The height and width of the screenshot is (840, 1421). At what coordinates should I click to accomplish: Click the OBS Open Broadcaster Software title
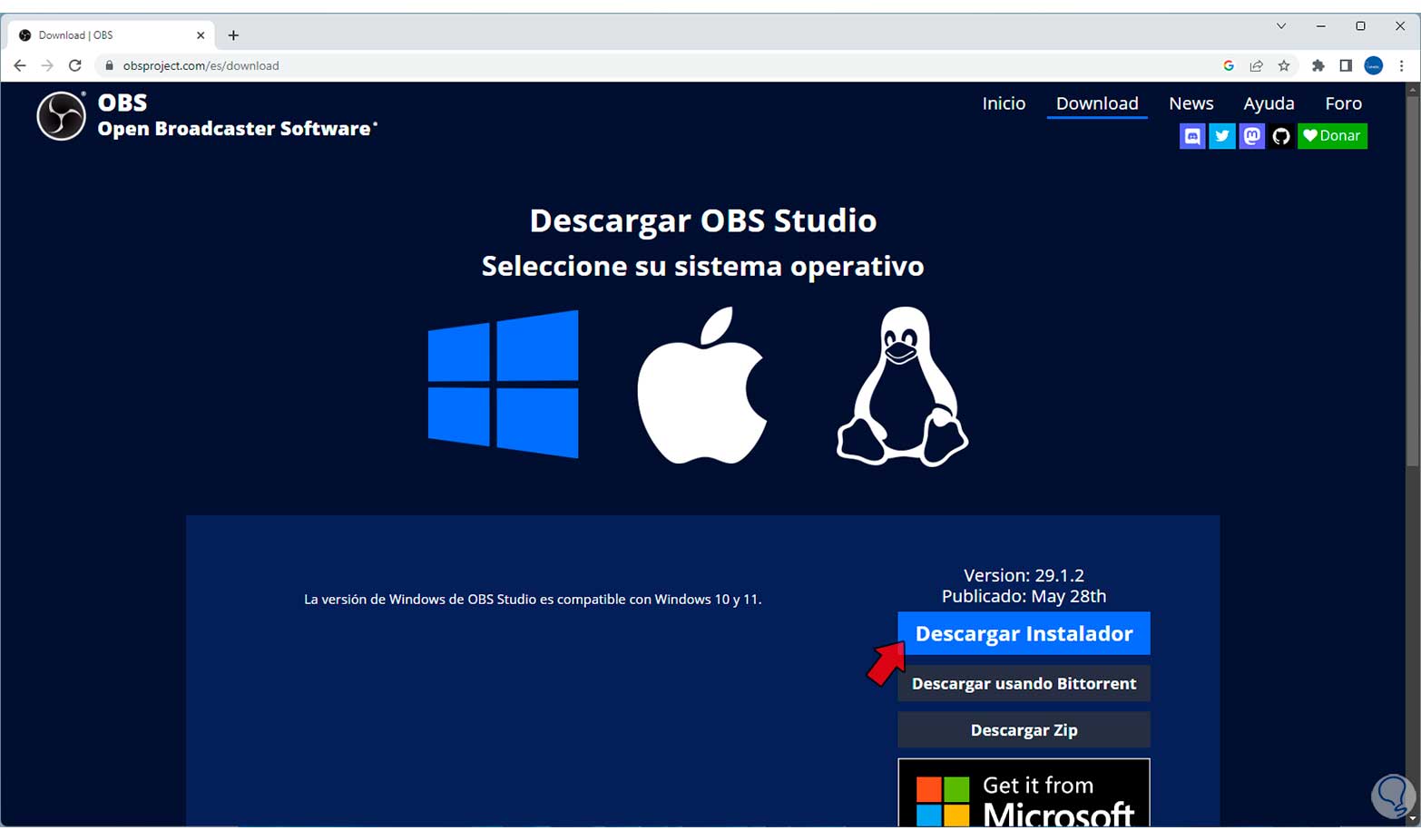click(x=237, y=116)
